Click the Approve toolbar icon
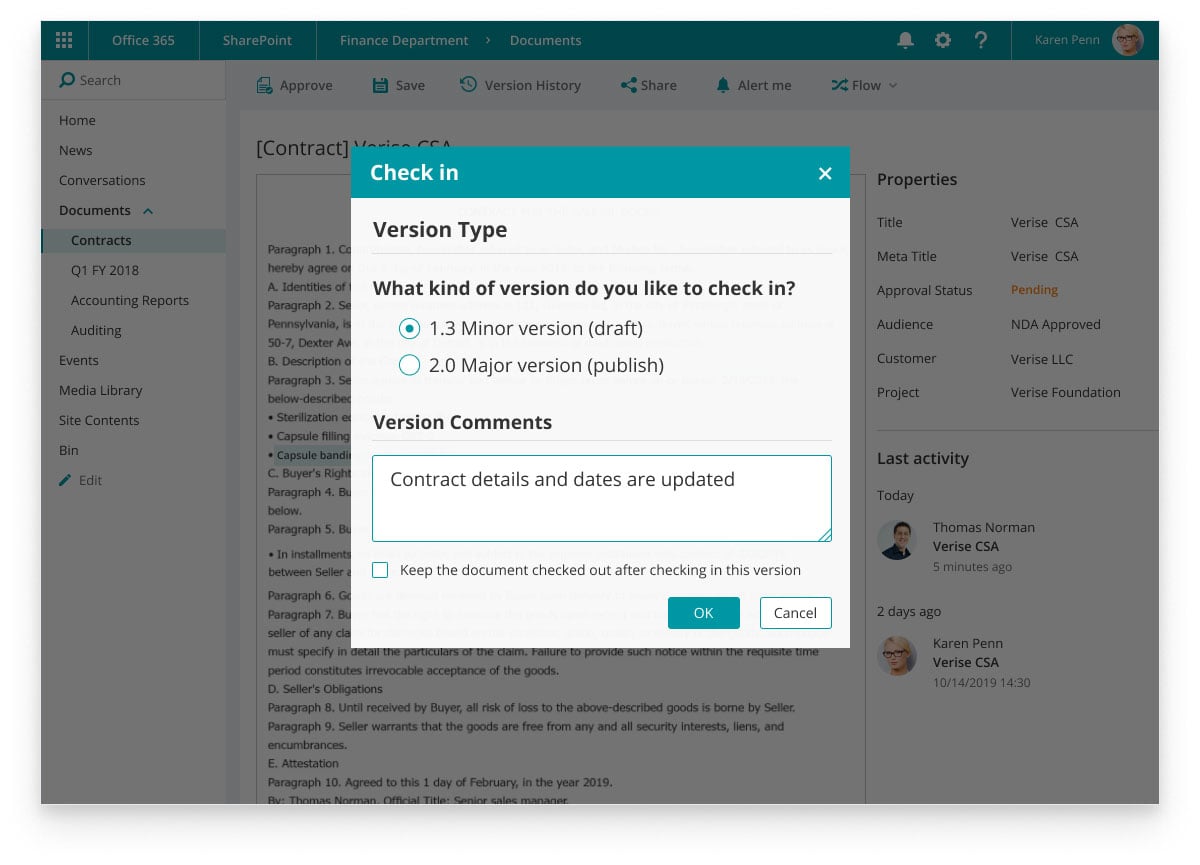Viewport: 1200px width, 865px height. 264,86
